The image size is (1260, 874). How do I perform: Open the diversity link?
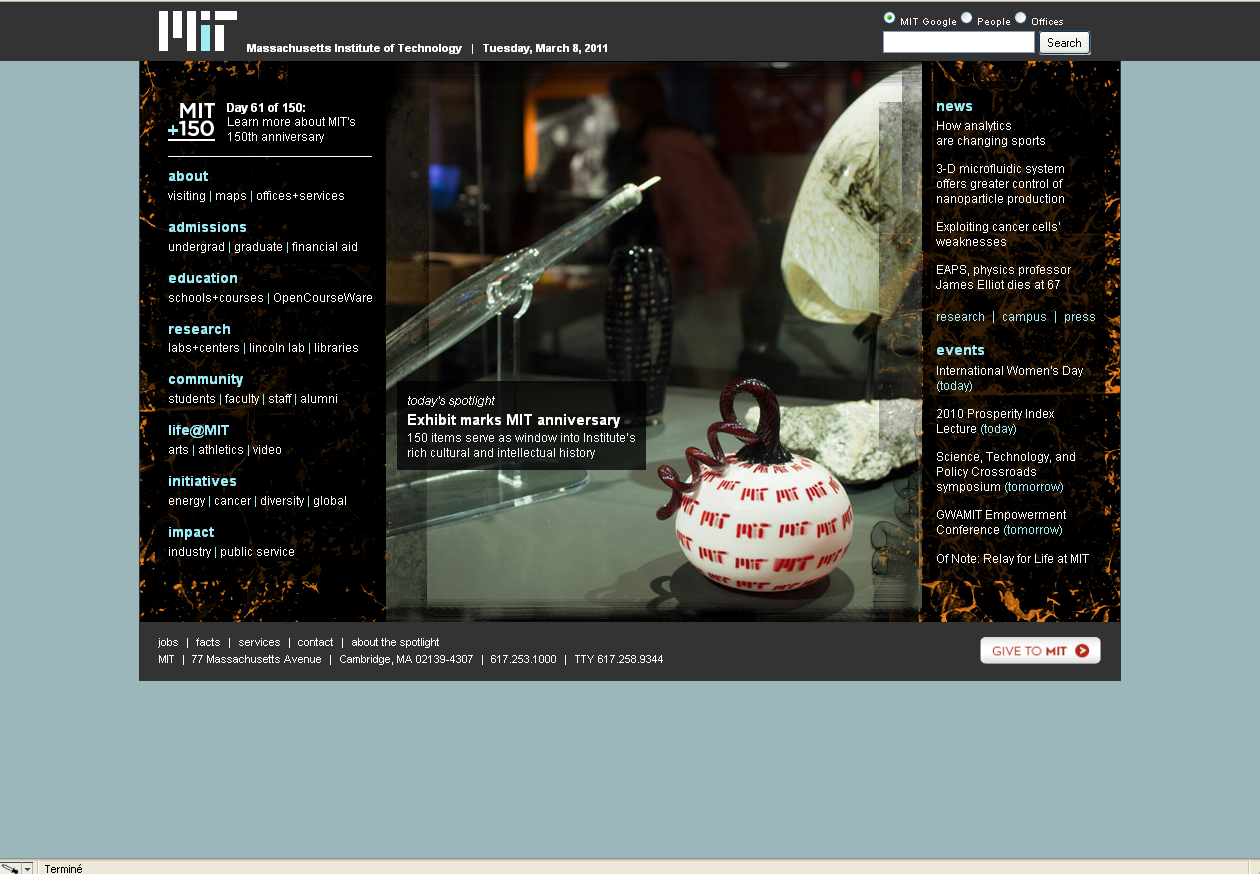pyautogui.click(x=282, y=501)
